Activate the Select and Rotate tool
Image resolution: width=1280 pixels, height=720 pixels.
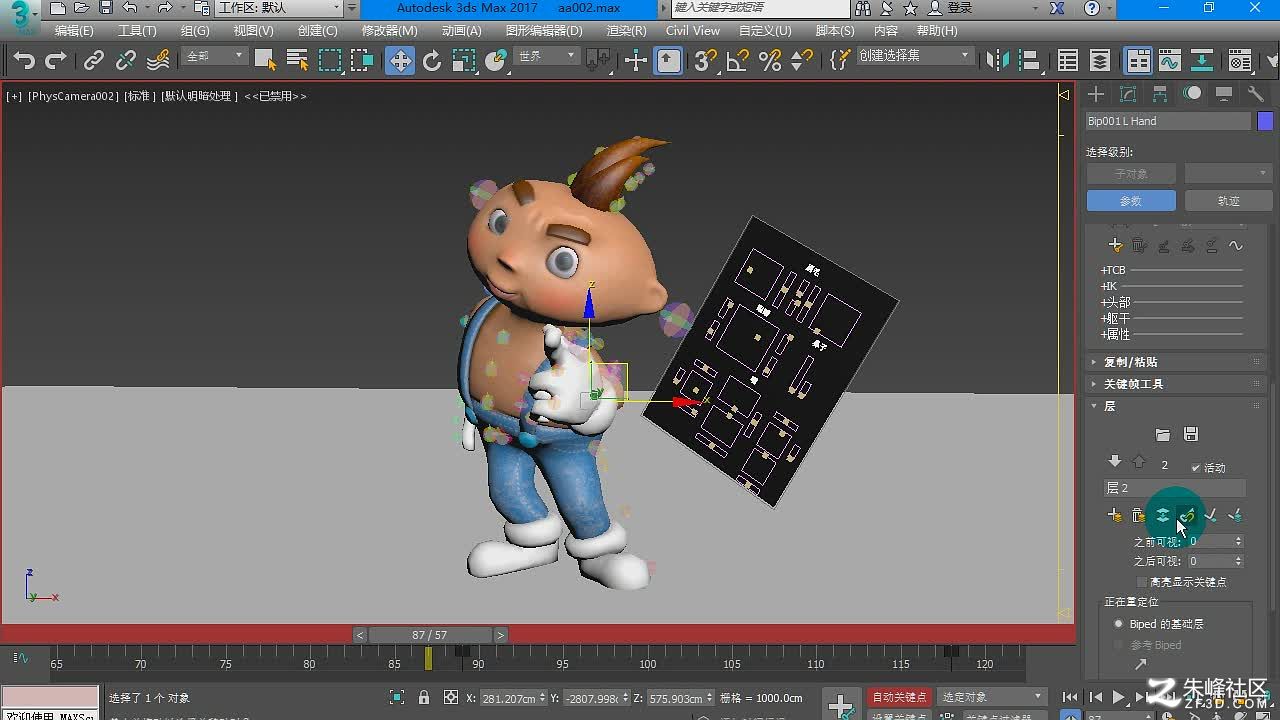432,61
